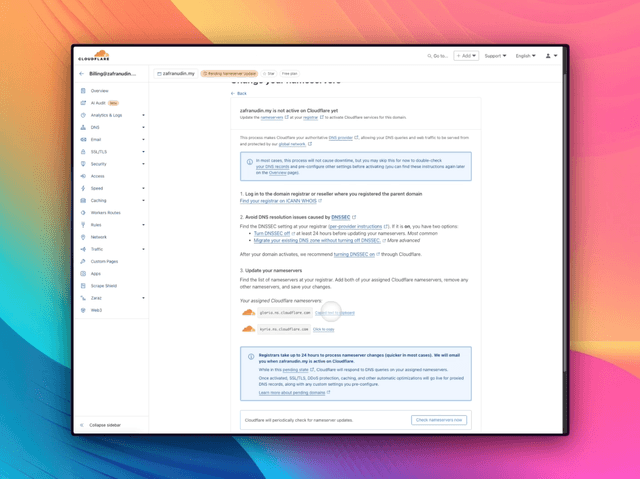Click the Star button
The height and width of the screenshot is (479, 640).
click(x=269, y=74)
